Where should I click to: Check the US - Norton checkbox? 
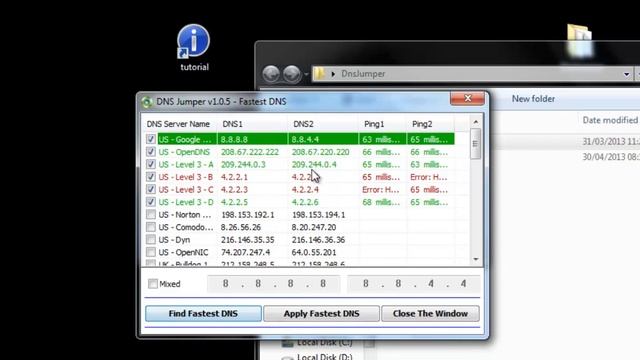click(151, 214)
